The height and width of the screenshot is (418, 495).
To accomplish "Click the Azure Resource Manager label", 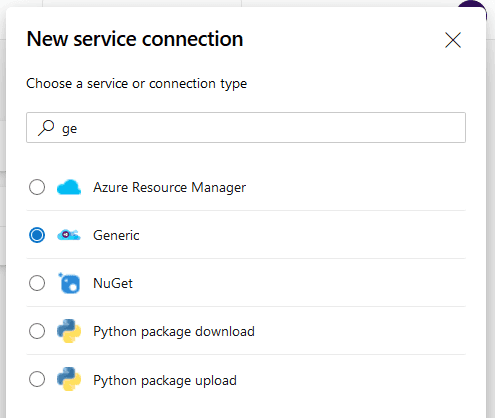I will pos(169,187).
